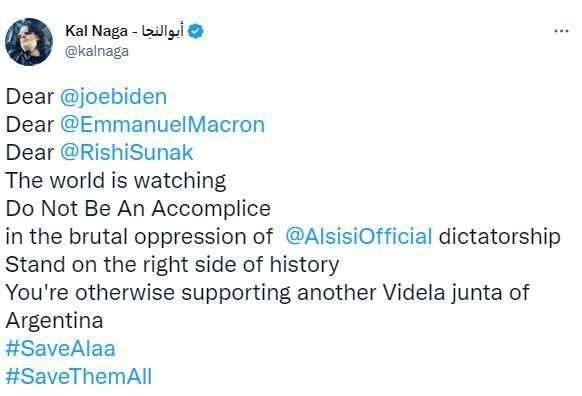Open the @RishiSunak mention
The height and width of the screenshot is (396, 582).
pos(127,153)
